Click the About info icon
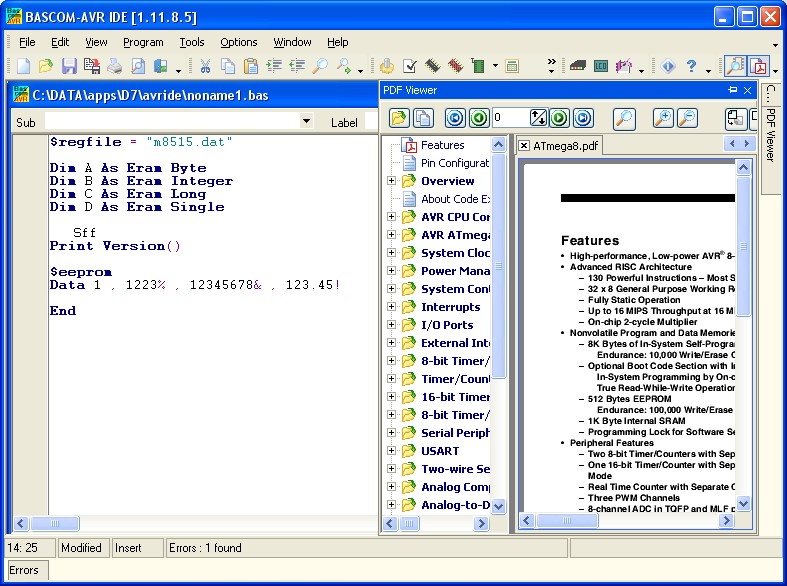This screenshot has width=787, height=586. pos(668,66)
